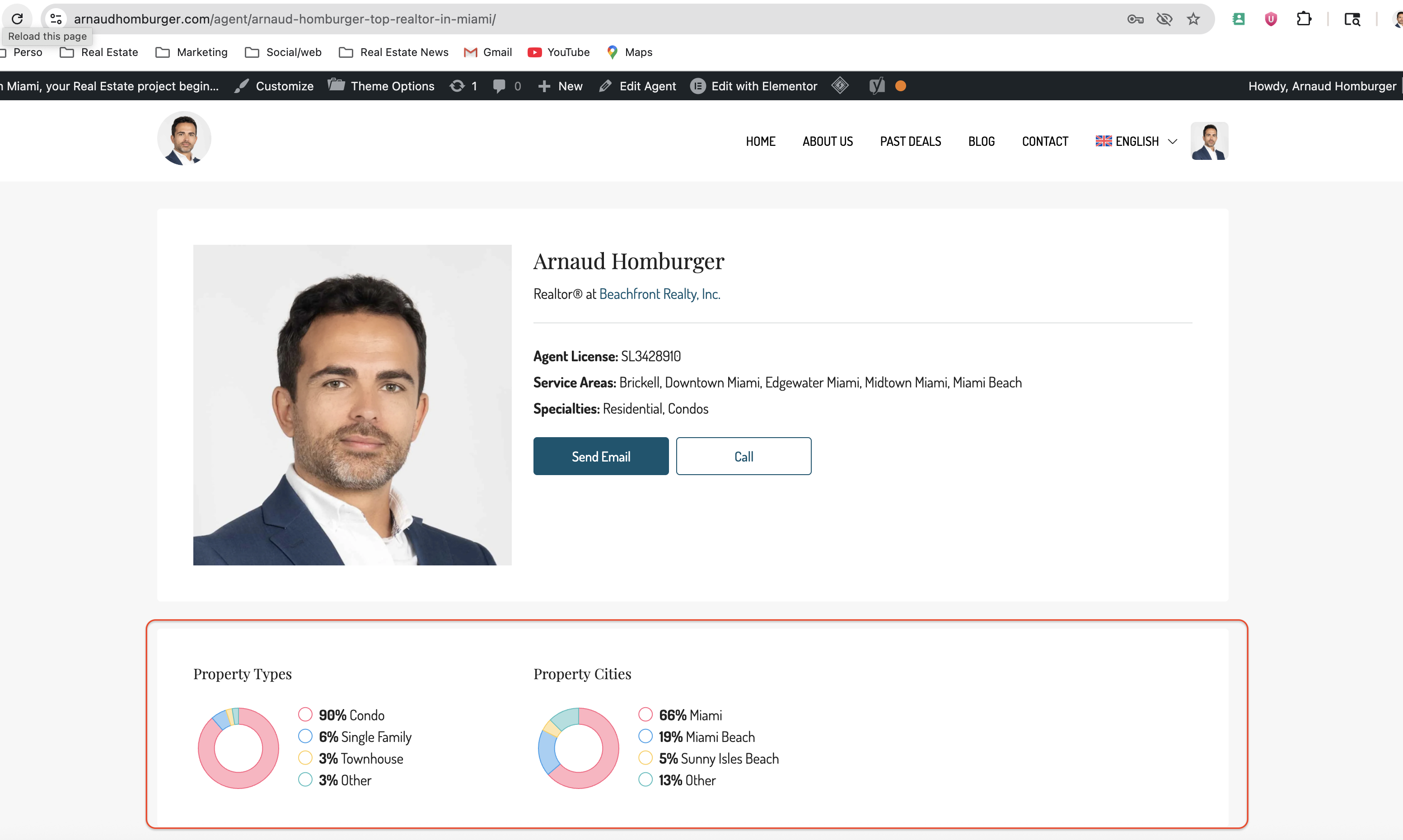
Task: Click the round agent logo in header
Action: coord(184,139)
